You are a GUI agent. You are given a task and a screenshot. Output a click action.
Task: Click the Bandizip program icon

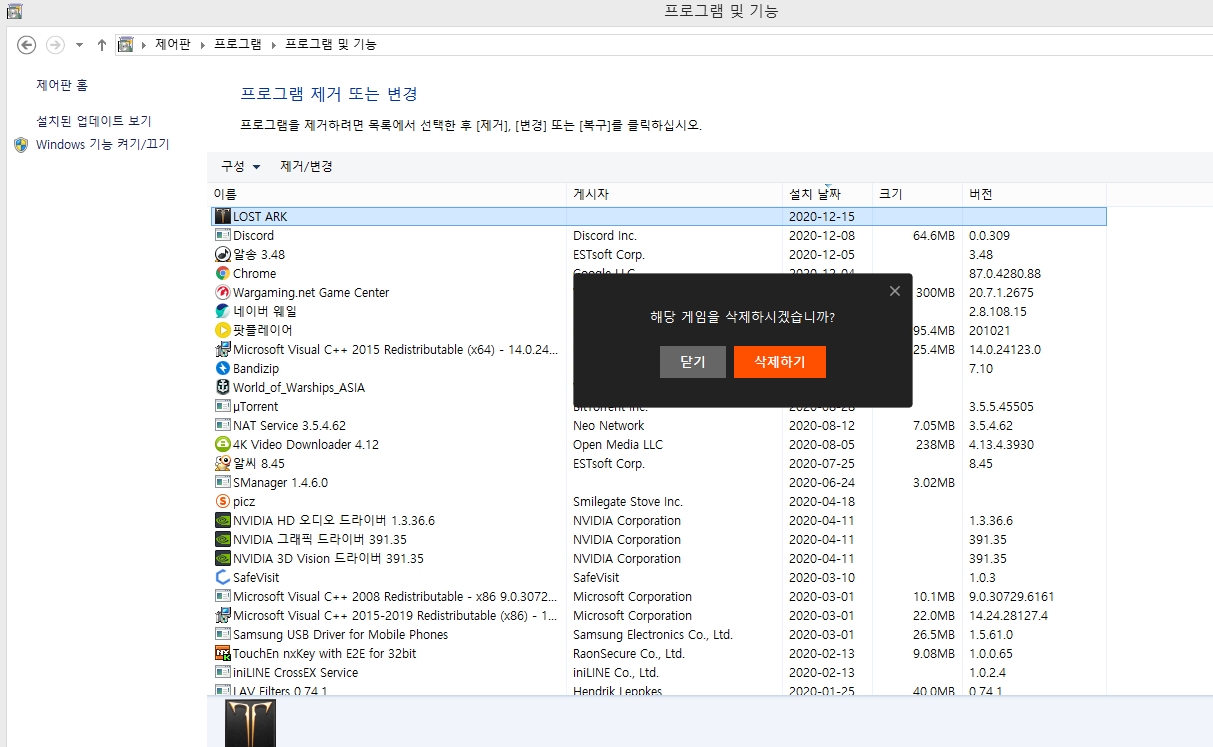click(x=223, y=369)
